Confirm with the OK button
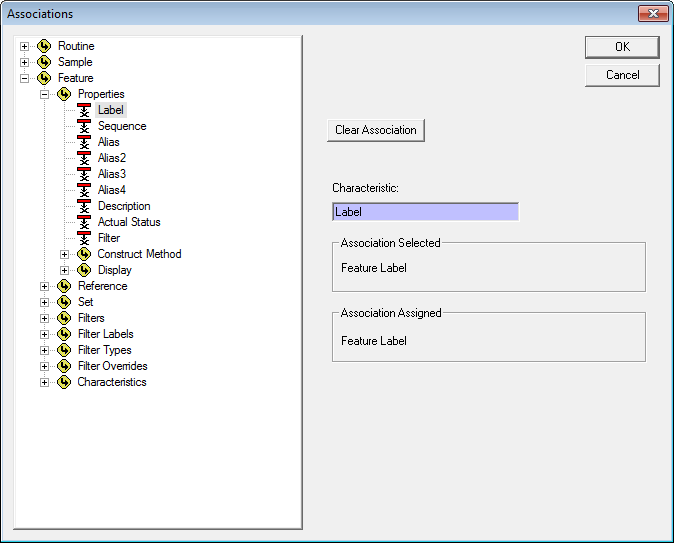 point(622,47)
